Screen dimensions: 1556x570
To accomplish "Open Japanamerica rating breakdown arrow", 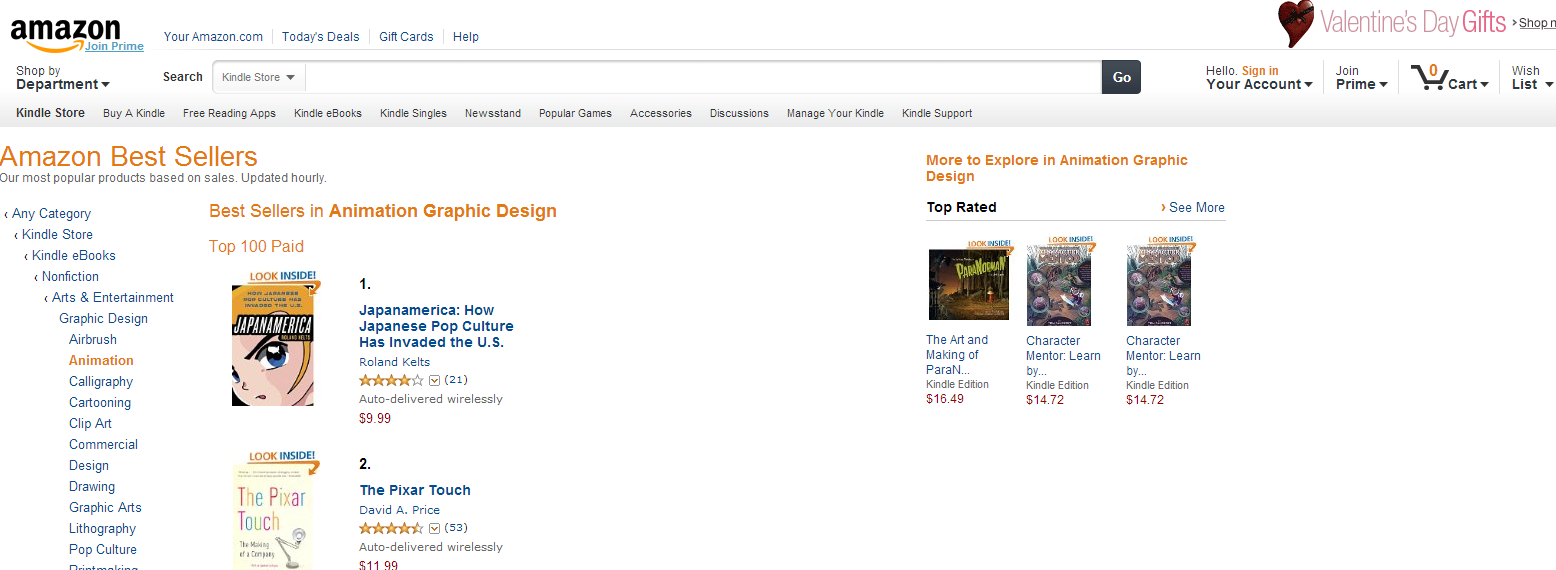I will [434, 380].
